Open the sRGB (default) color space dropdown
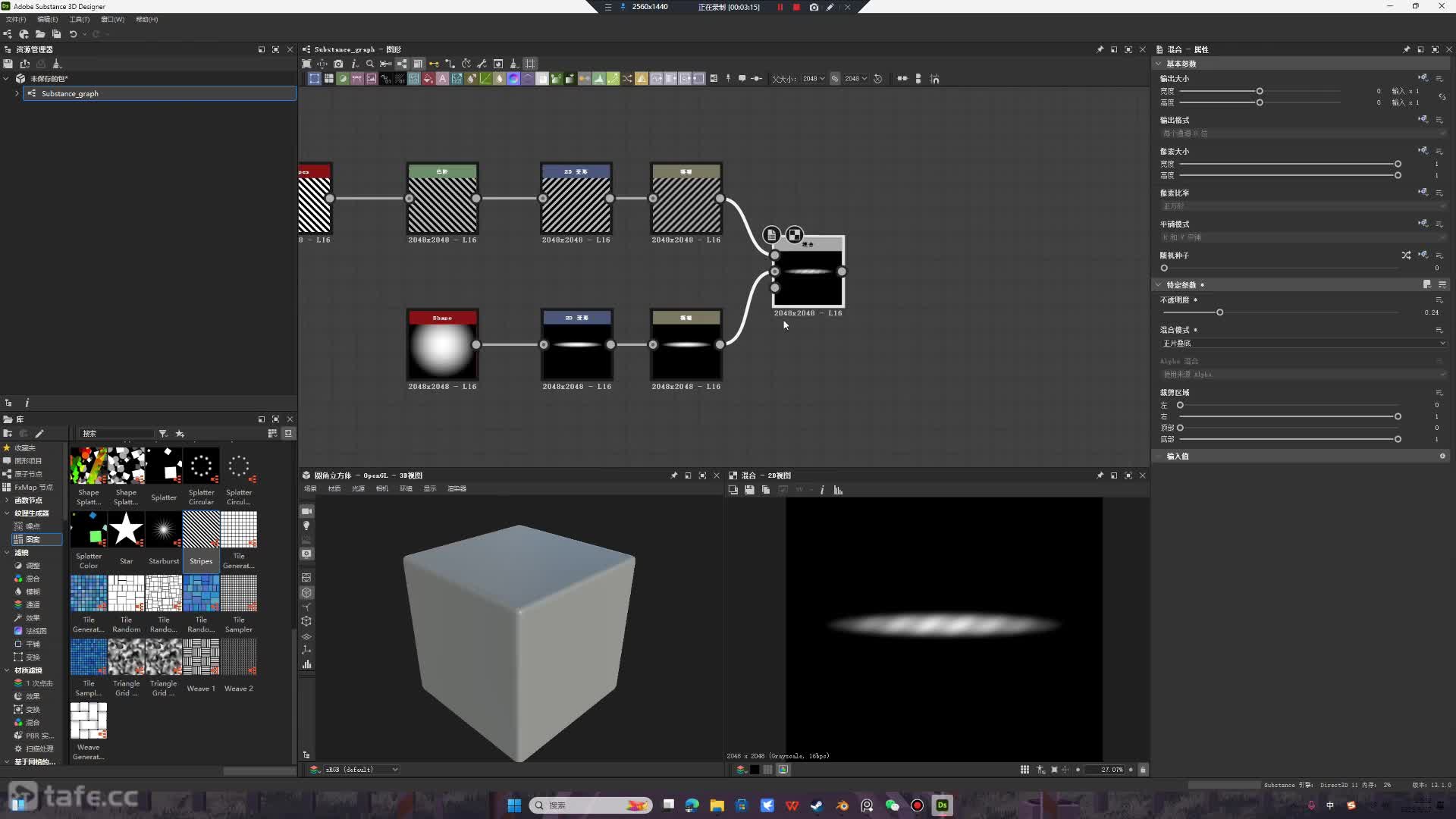 coord(361,770)
